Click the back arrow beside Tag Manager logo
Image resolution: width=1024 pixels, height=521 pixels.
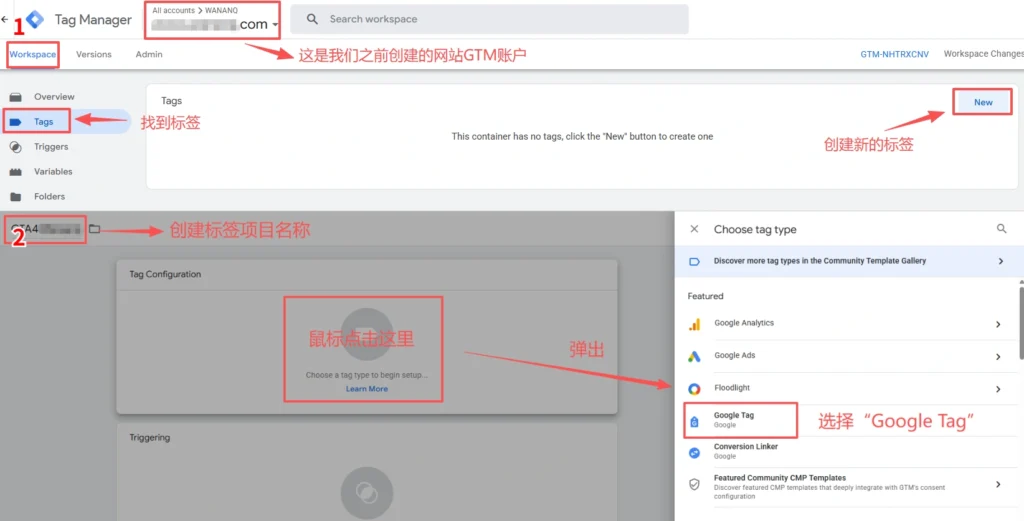5,20
